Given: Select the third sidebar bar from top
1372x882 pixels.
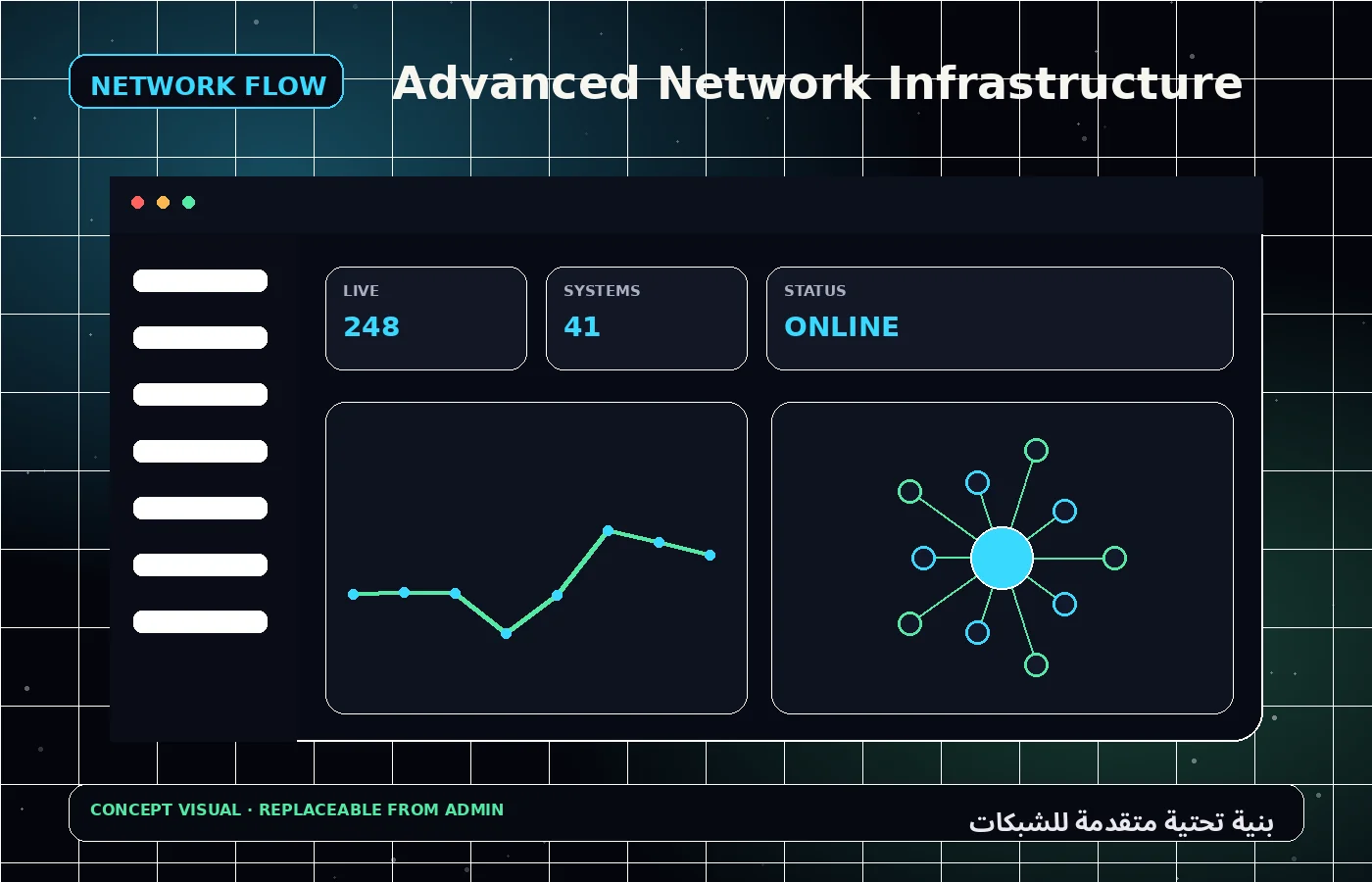Looking at the screenshot, I should 200,395.
